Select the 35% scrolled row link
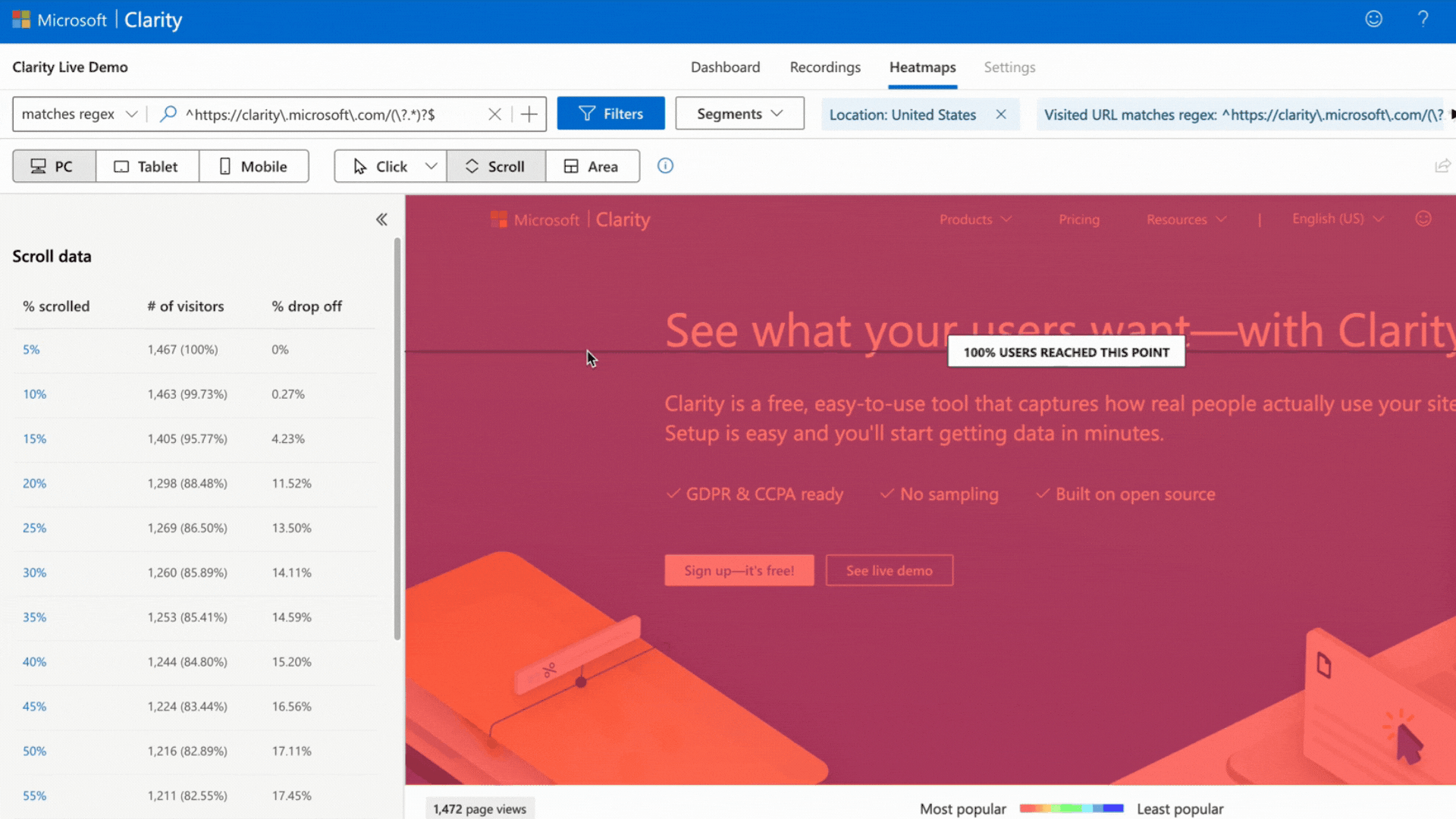 pos(34,617)
